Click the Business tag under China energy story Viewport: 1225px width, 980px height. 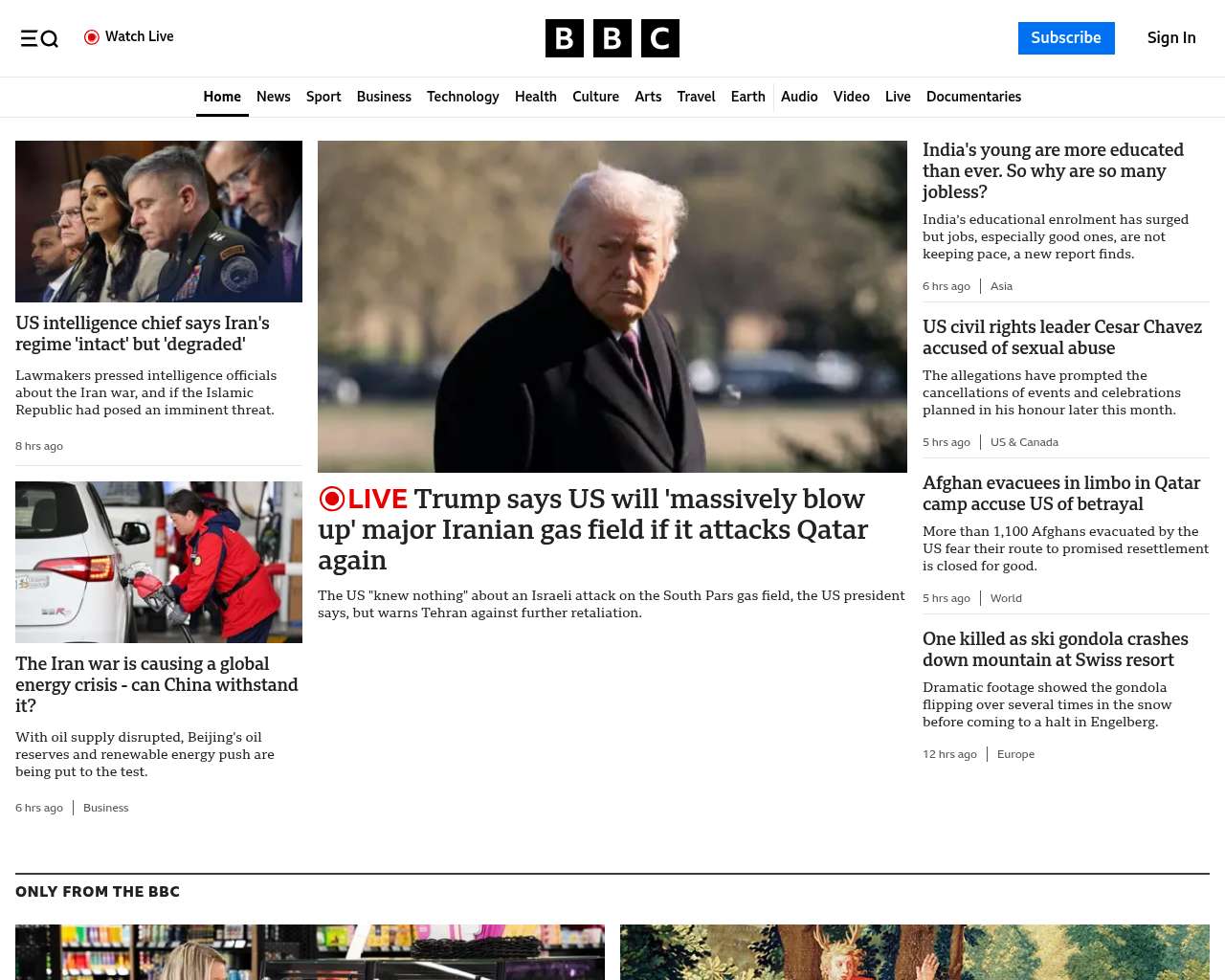105,808
